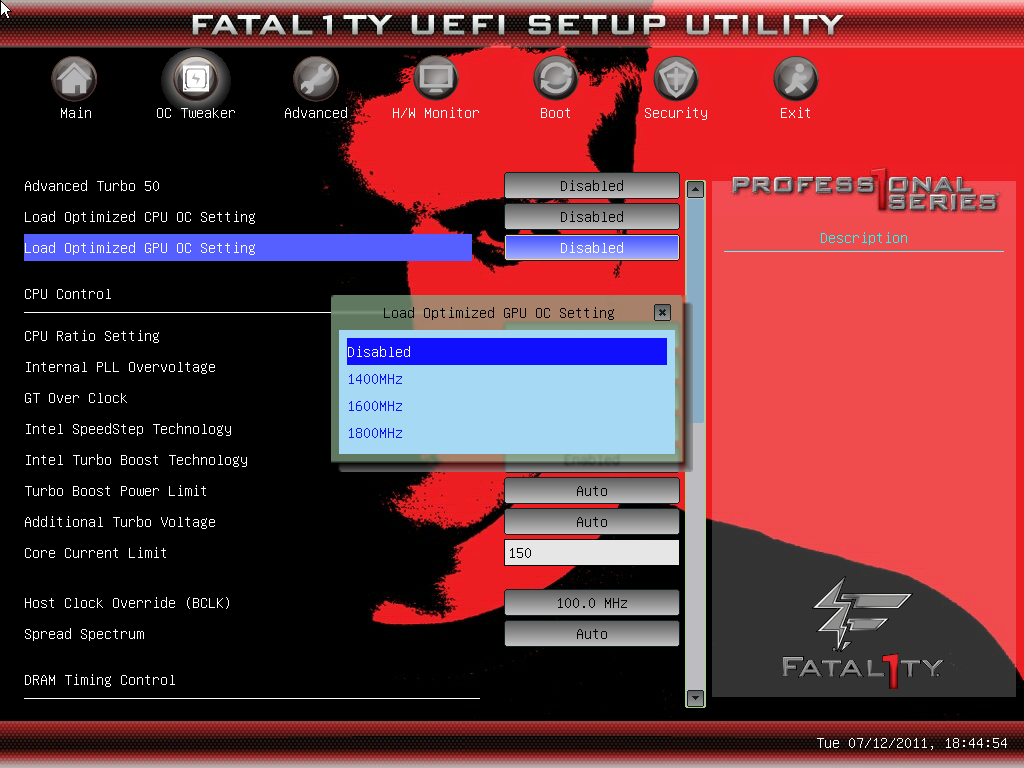Click Host Clock Override 100.0 MHz button

point(591,603)
